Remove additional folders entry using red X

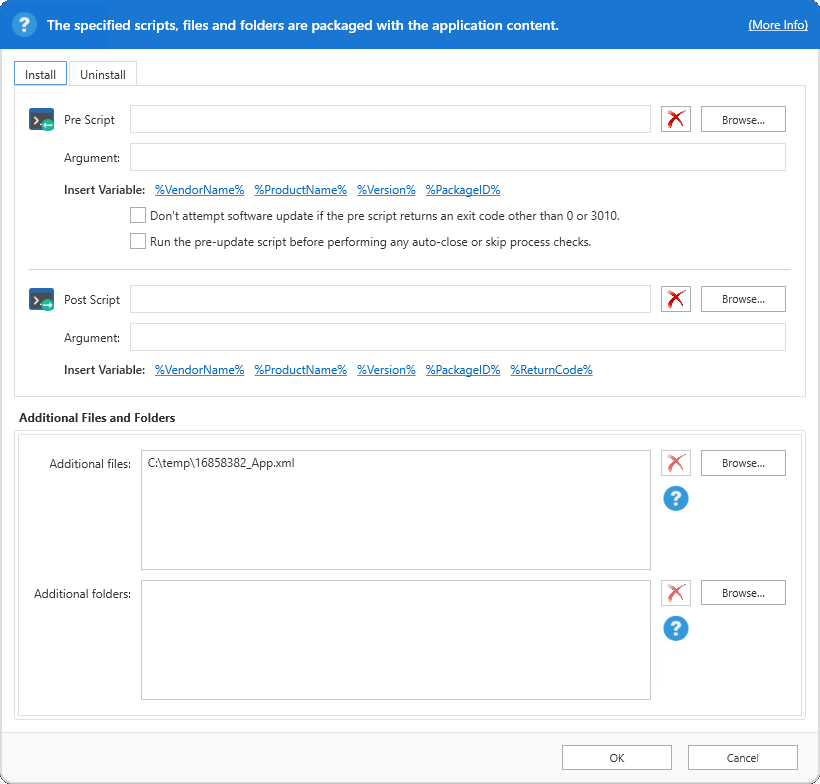[x=675, y=592]
